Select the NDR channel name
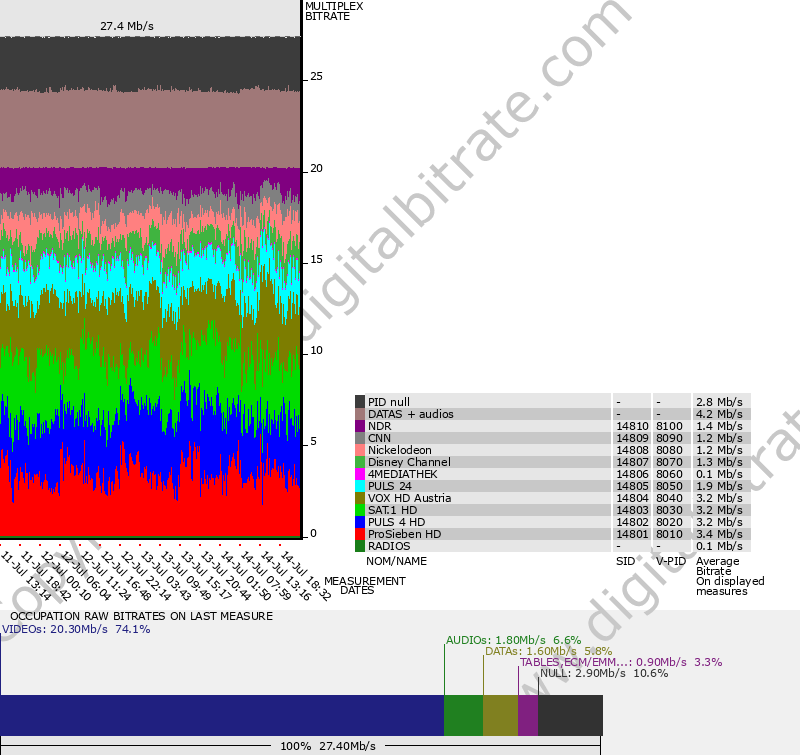800x755 pixels. click(x=380, y=426)
